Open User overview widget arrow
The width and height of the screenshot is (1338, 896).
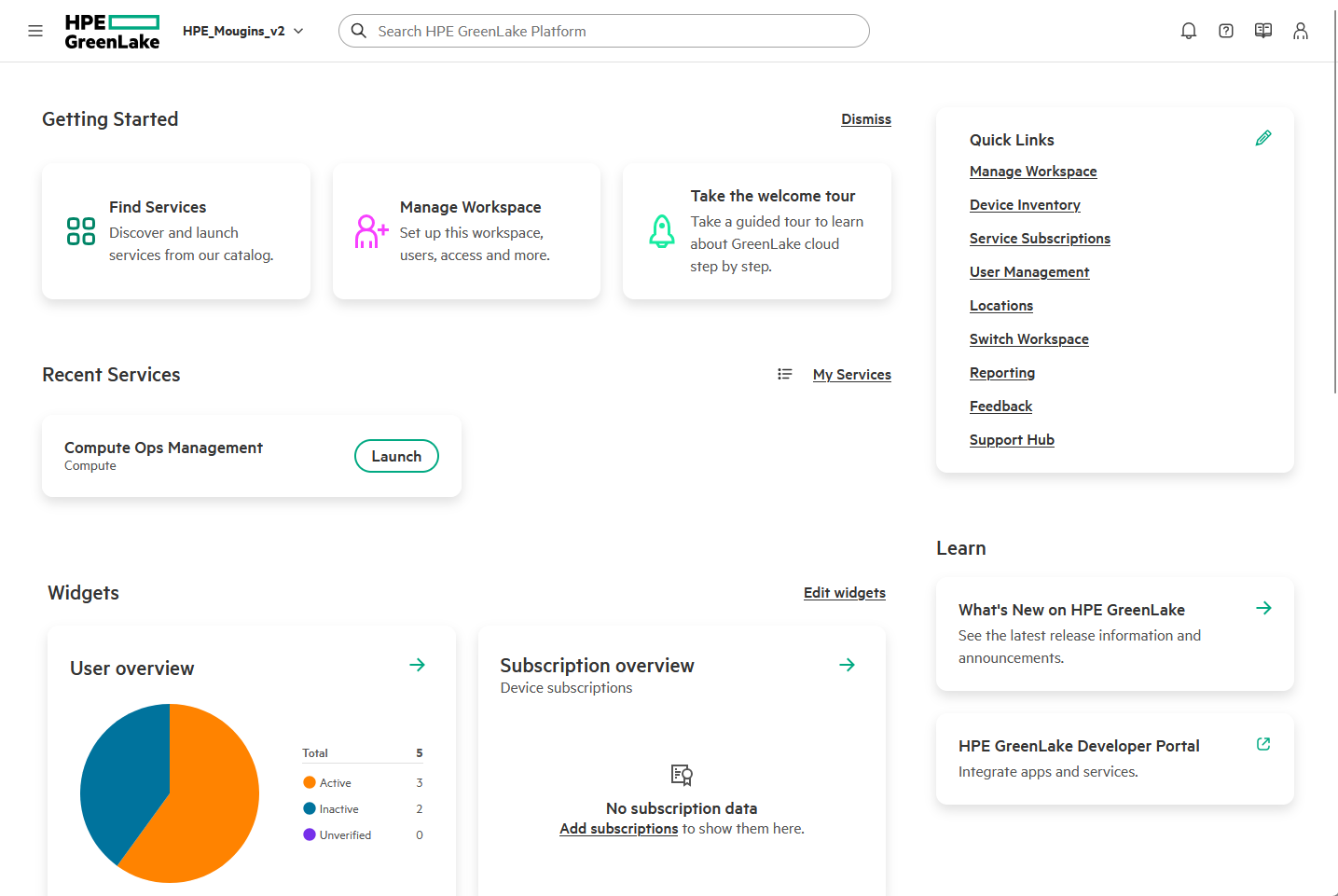point(417,665)
